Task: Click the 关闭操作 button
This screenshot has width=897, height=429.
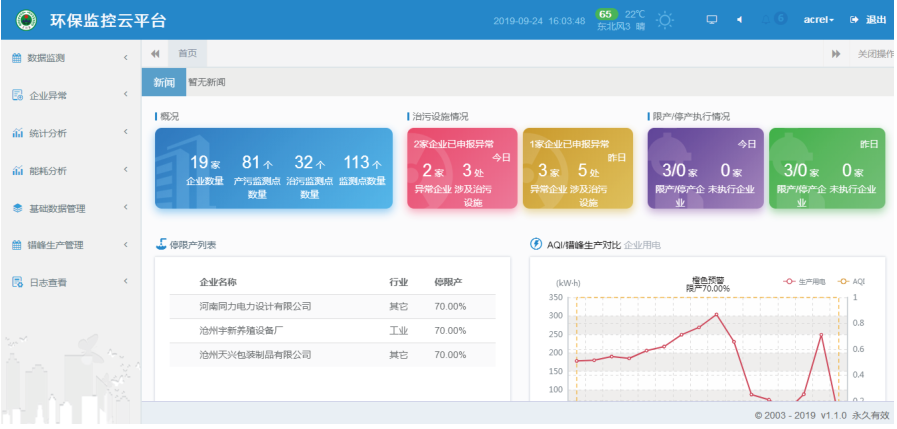Action: (875, 54)
